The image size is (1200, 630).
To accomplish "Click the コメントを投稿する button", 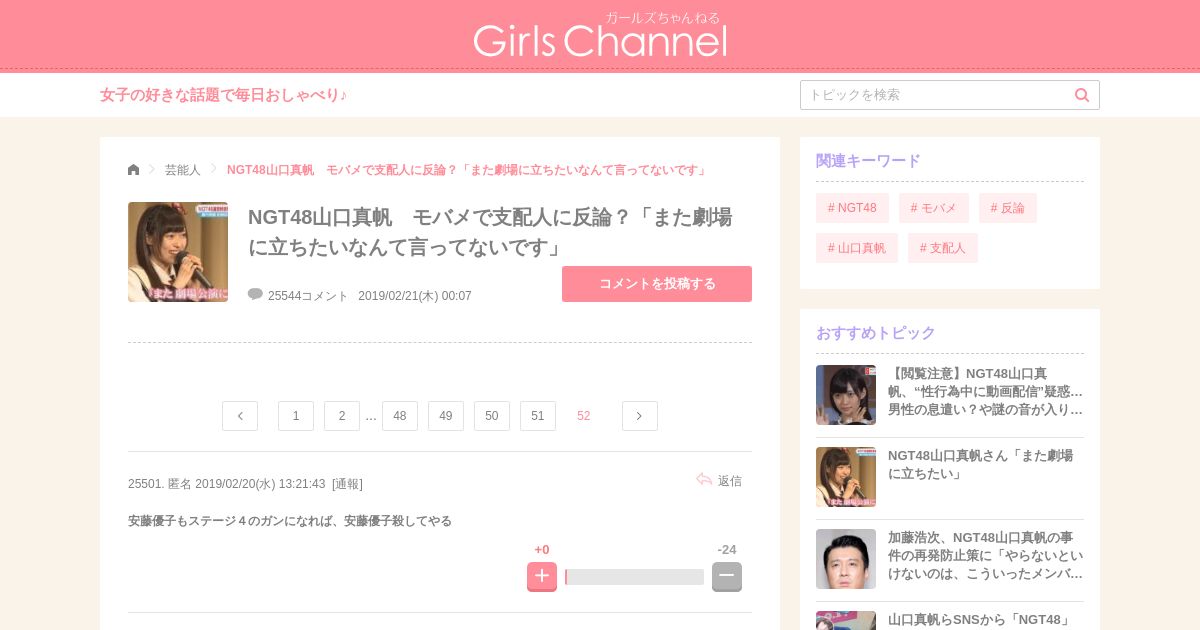I will 657,284.
